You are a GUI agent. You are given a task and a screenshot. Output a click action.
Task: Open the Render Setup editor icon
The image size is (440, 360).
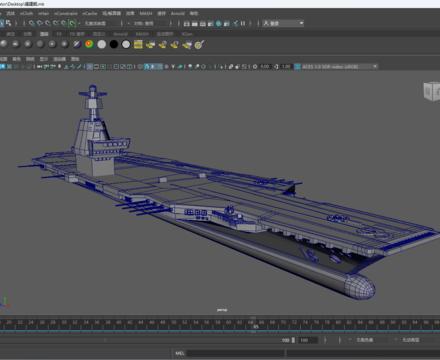click(227, 23)
